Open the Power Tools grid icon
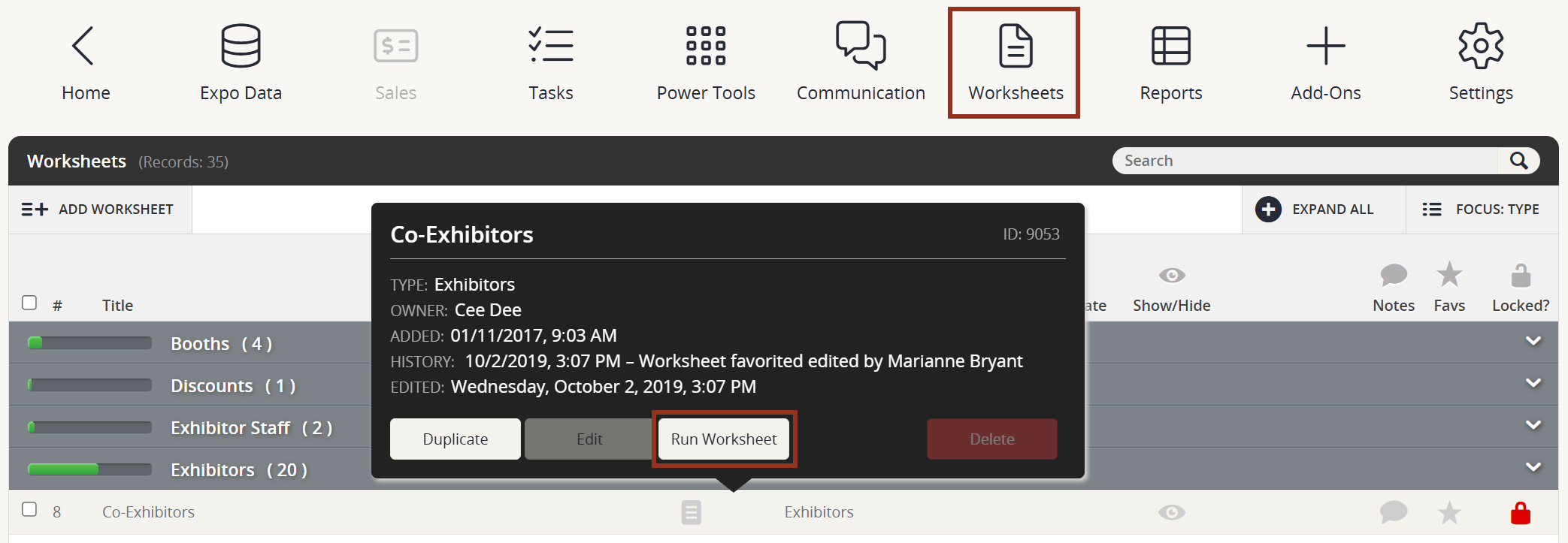Screen dimensions: 1568x543 tap(706, 46)
